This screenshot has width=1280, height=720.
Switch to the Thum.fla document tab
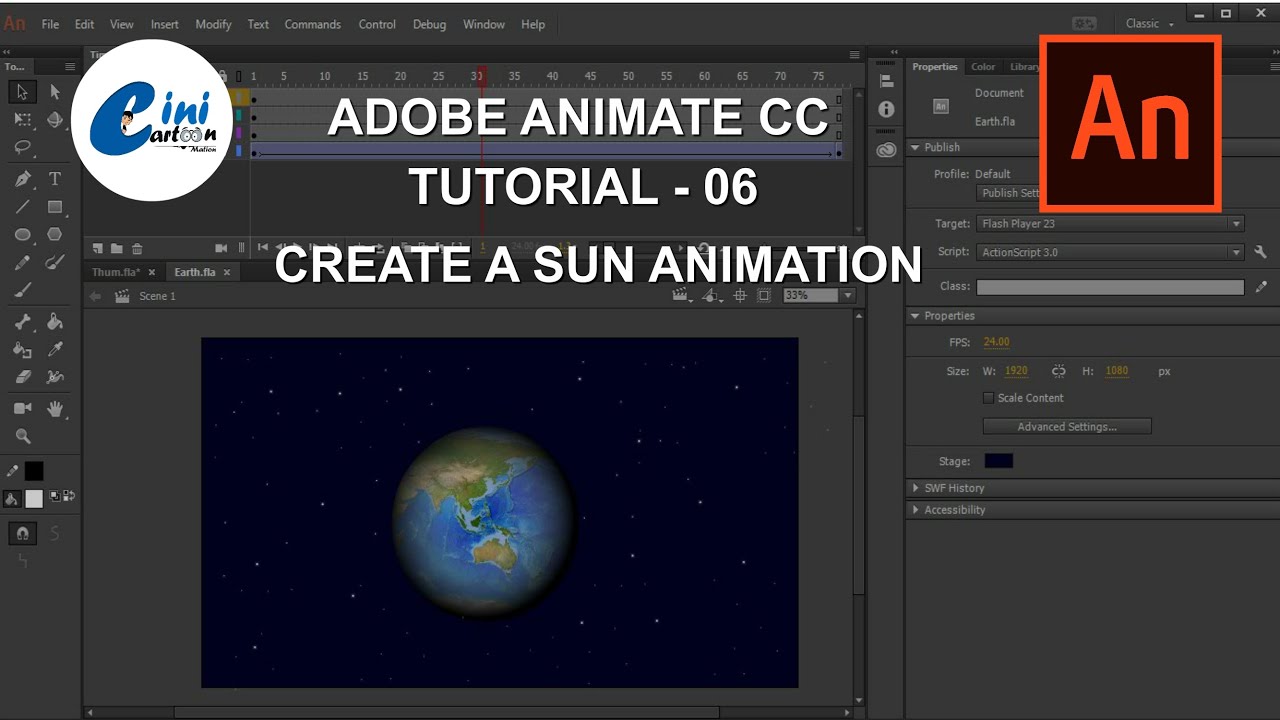[116, 272]
